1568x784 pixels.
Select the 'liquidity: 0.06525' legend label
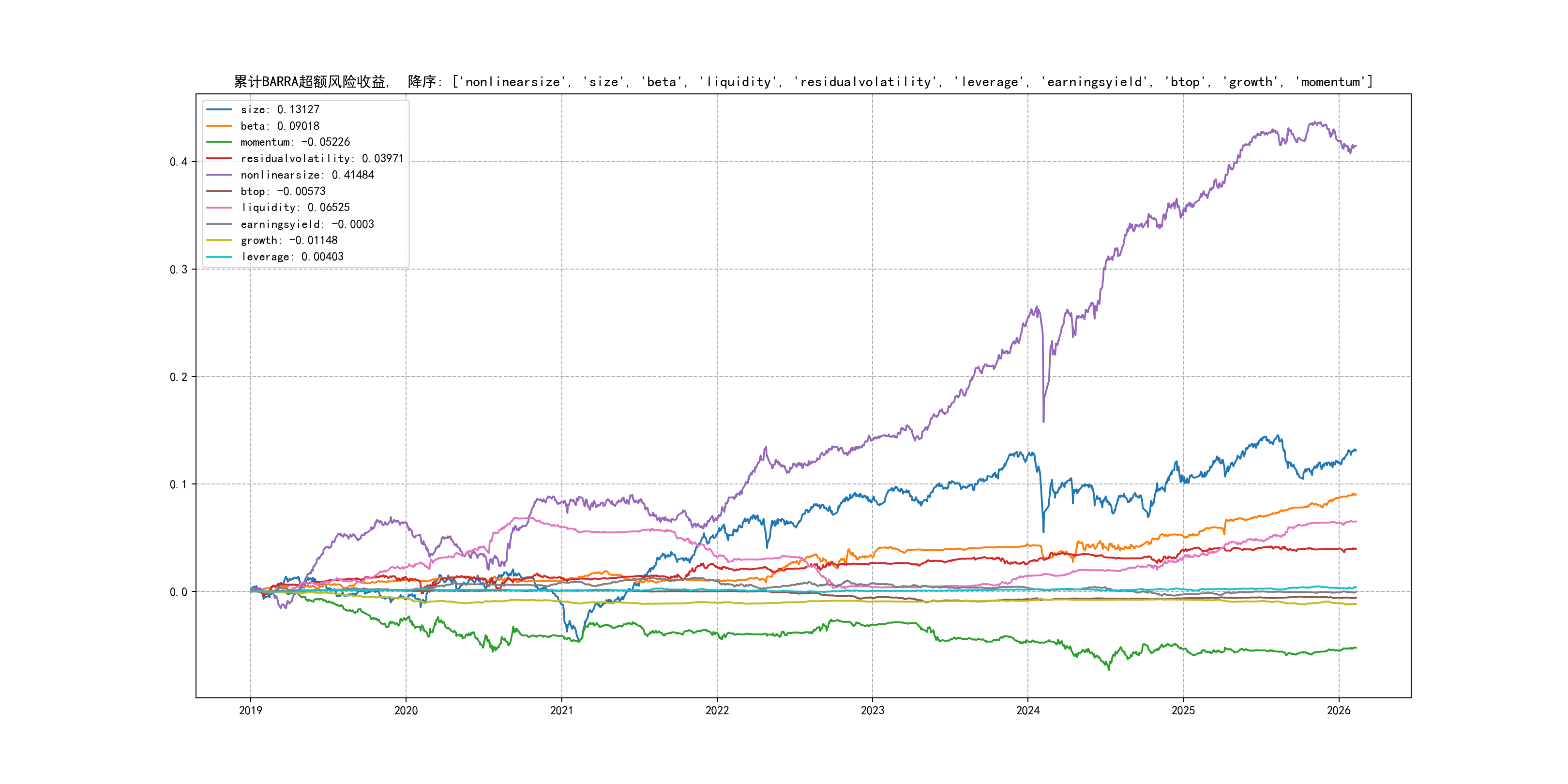(295, 208)
